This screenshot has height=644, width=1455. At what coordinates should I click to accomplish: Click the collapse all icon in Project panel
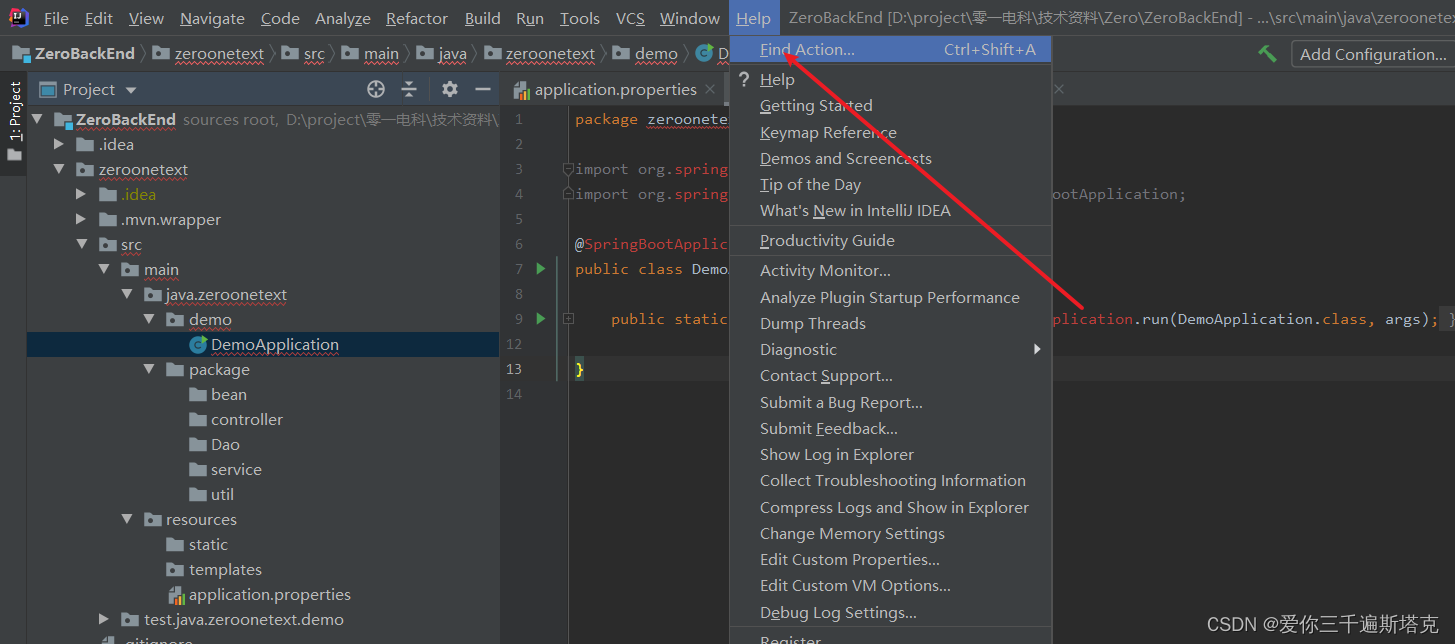point(409,89)
